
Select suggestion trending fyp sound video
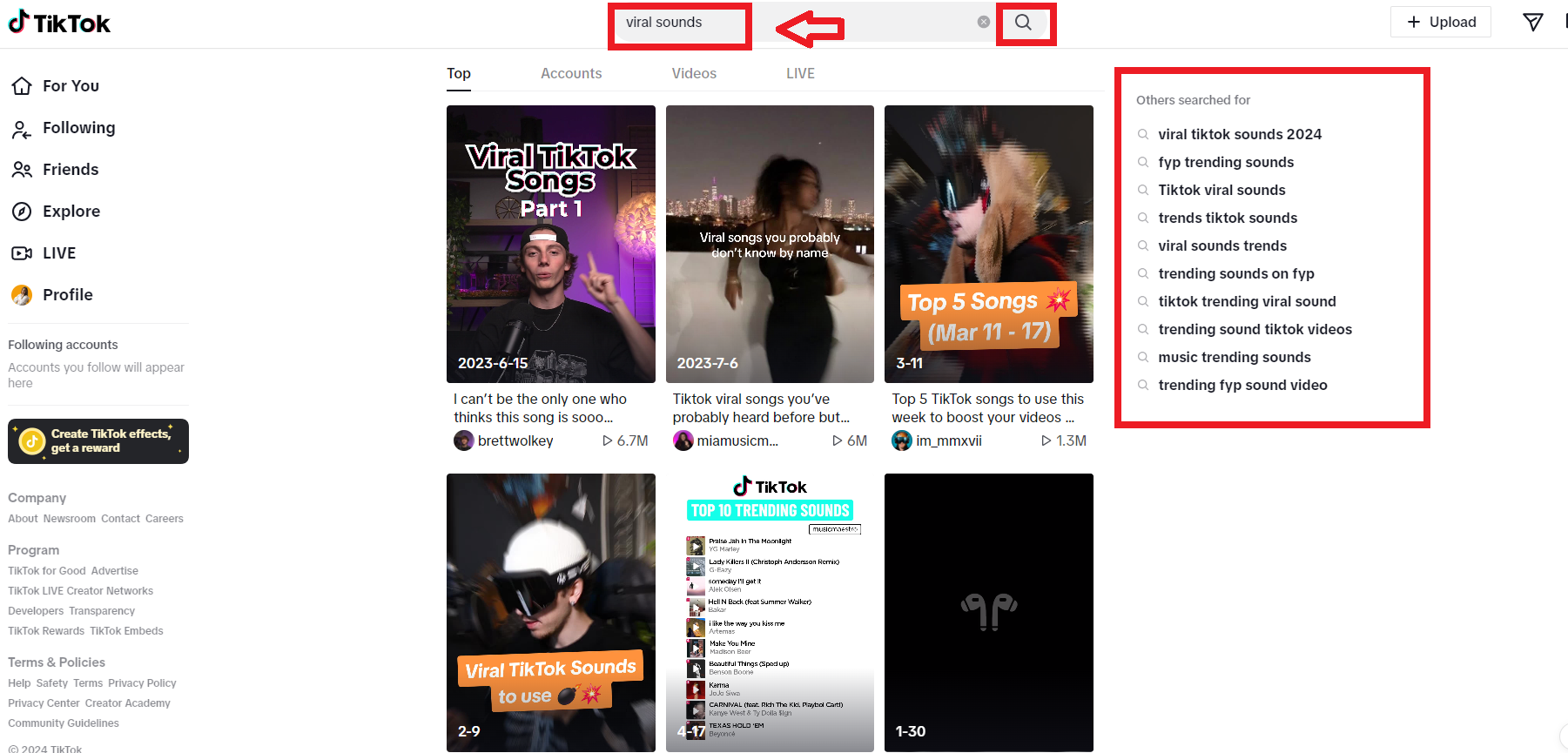point(1242,385)
